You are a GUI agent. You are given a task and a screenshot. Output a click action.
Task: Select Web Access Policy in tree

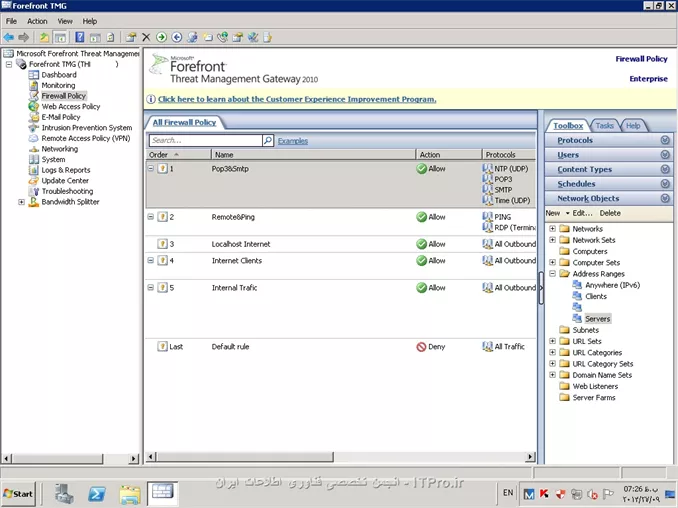(x=71, y=107)
